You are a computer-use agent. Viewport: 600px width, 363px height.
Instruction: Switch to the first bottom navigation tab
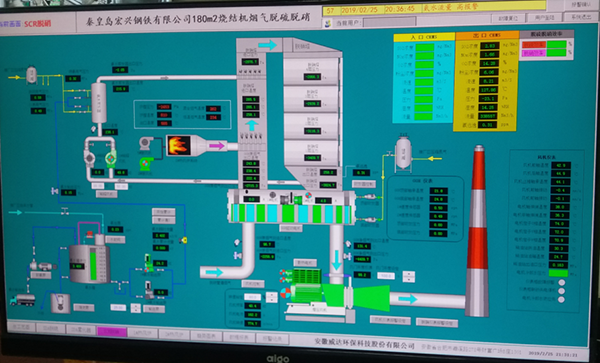click(x=21, y=327)
